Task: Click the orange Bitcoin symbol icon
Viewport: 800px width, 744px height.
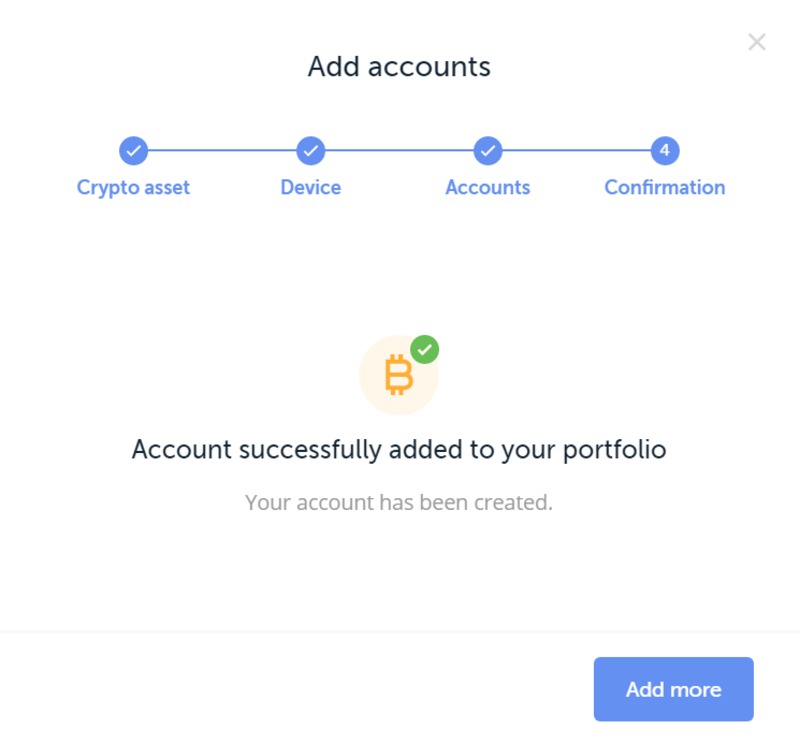Action: tap(398, 376)
